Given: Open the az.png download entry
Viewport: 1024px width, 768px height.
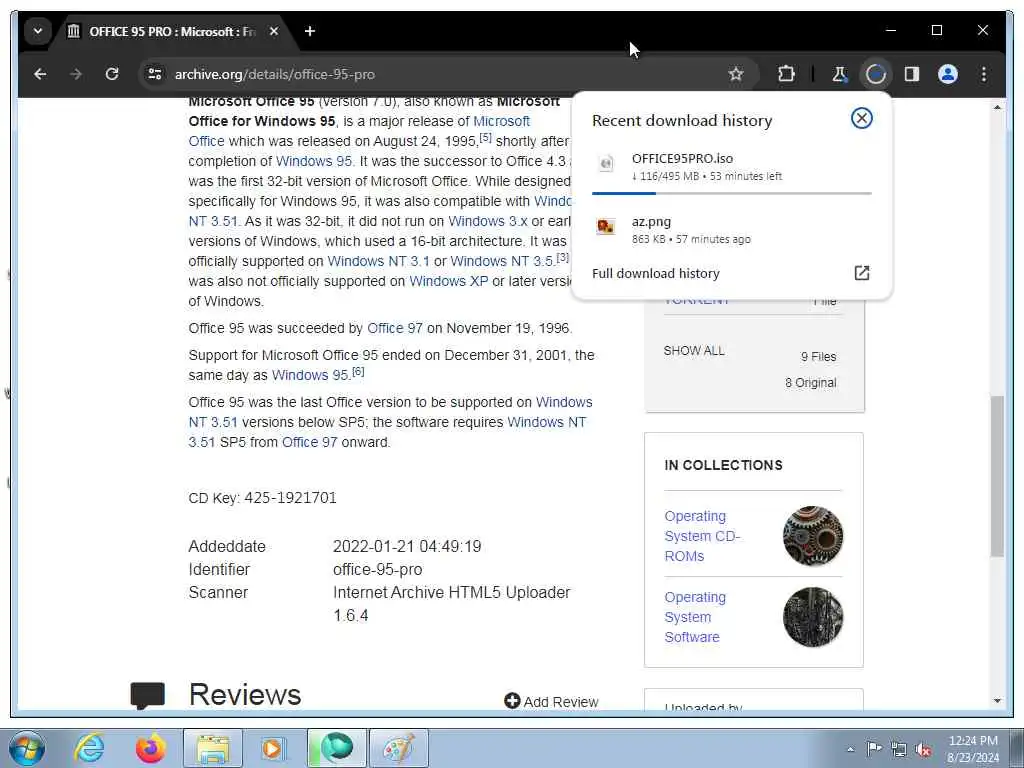Looking at the screenshot, I should coord(731,230).
